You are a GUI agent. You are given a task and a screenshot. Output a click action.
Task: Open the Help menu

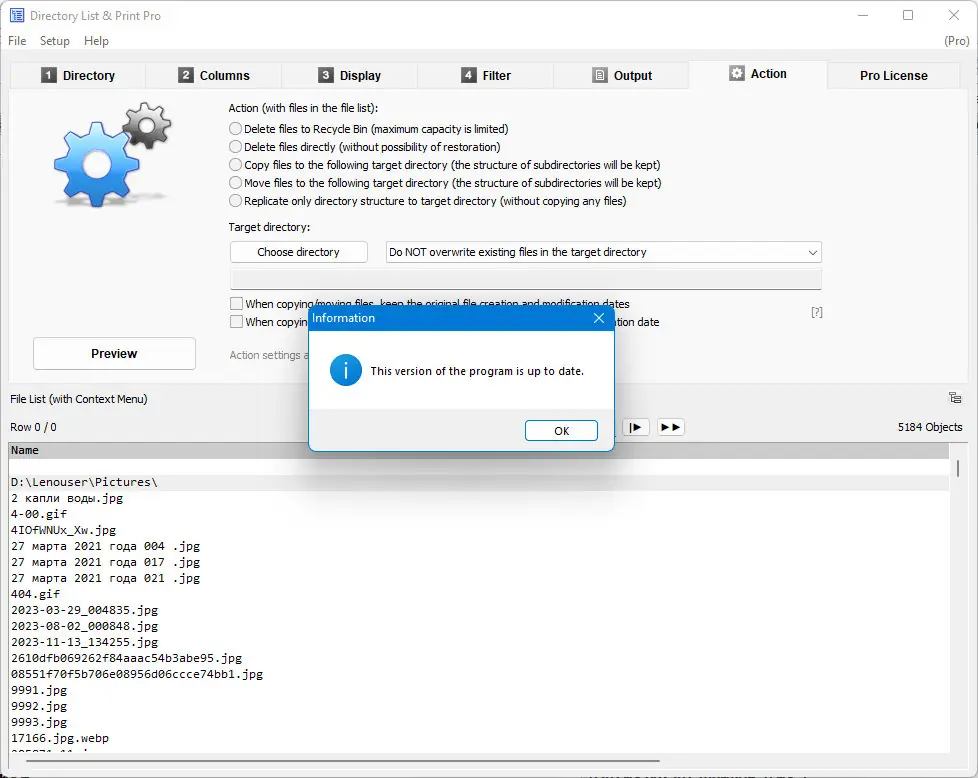click(96, 41)
